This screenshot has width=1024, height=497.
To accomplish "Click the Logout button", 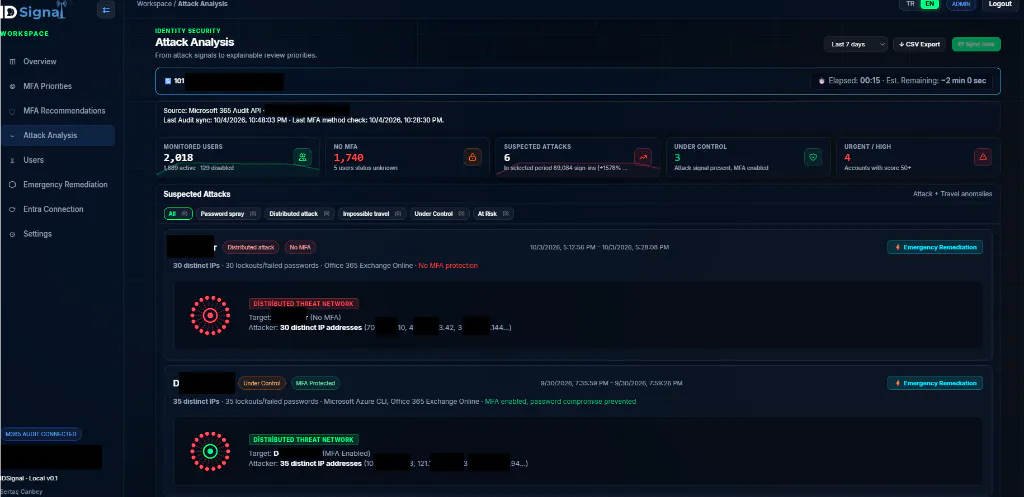I will coord(1000,5).
